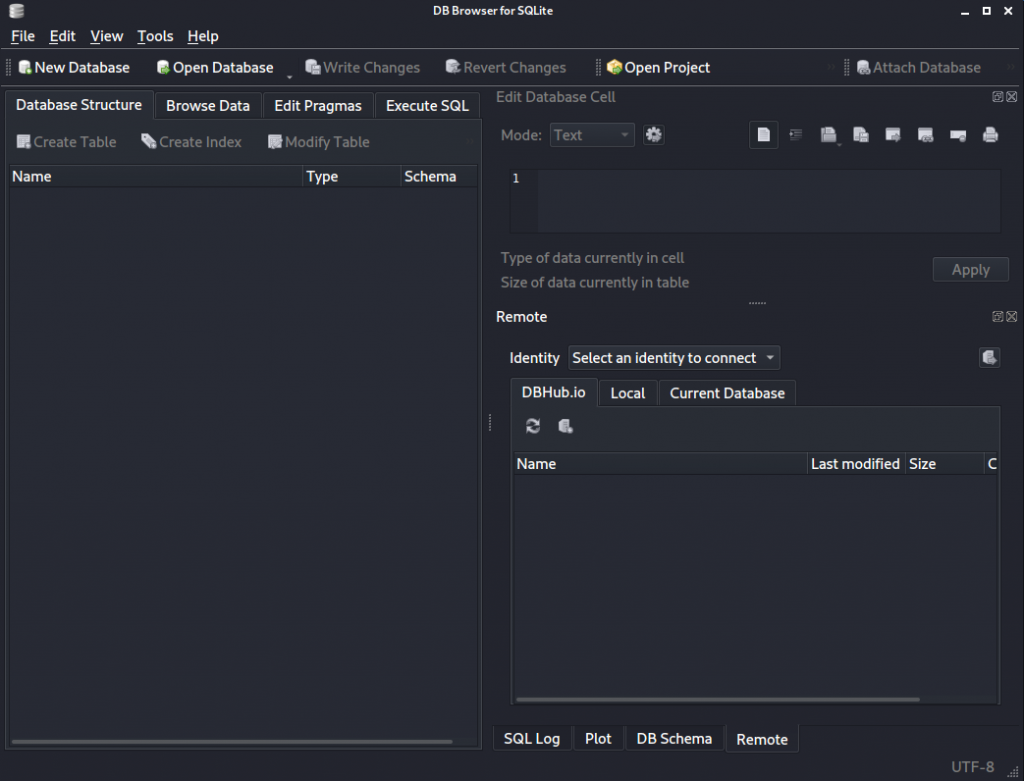
Task: Click the refresh icon in the DBHub.io tab
Action: tap(533, 426)
